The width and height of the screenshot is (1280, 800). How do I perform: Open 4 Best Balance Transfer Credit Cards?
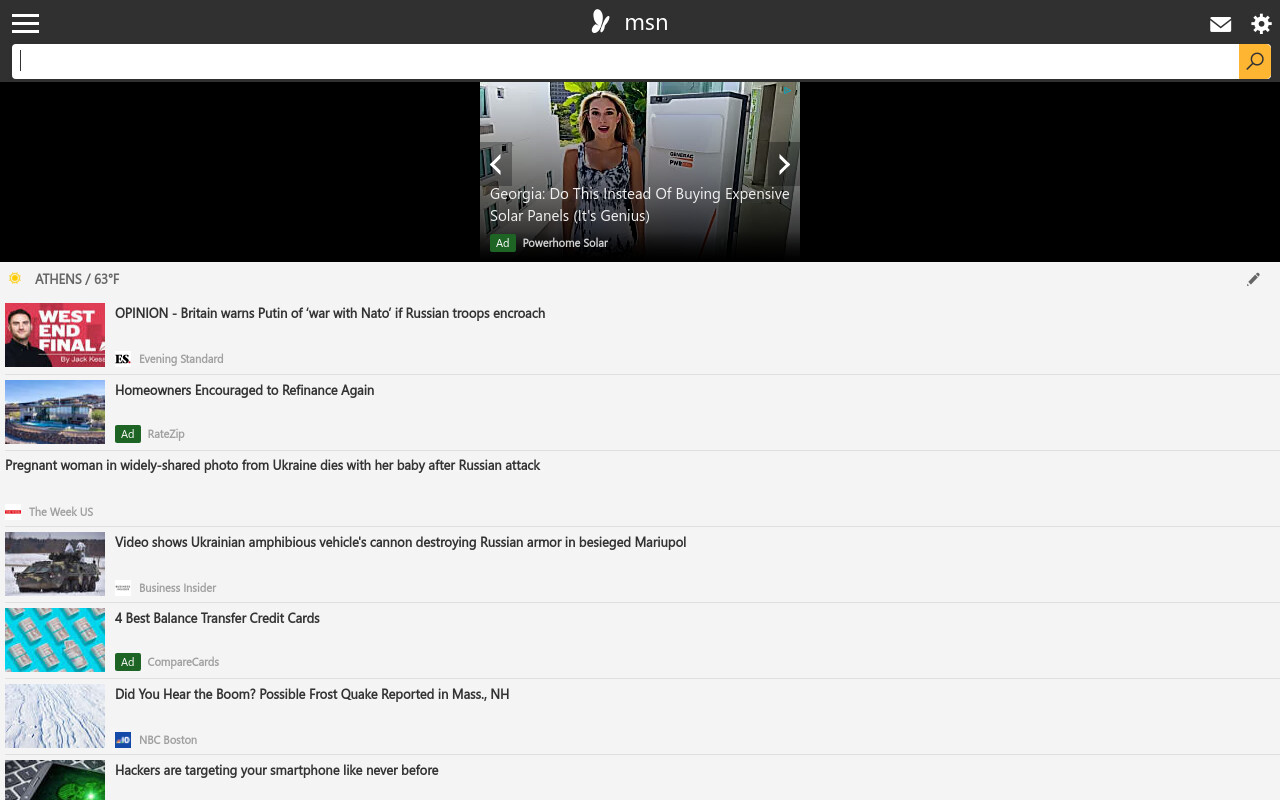coord(217,618)
